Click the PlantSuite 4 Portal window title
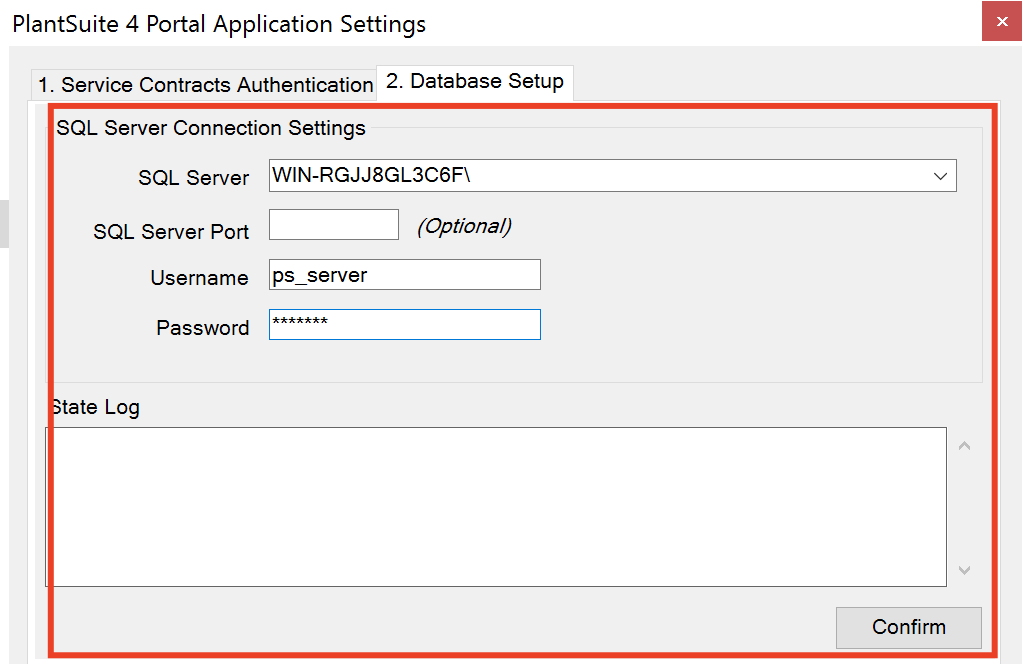Image resolution: width=1022 pixels, height=664 pixels. (x=219, y=23)
